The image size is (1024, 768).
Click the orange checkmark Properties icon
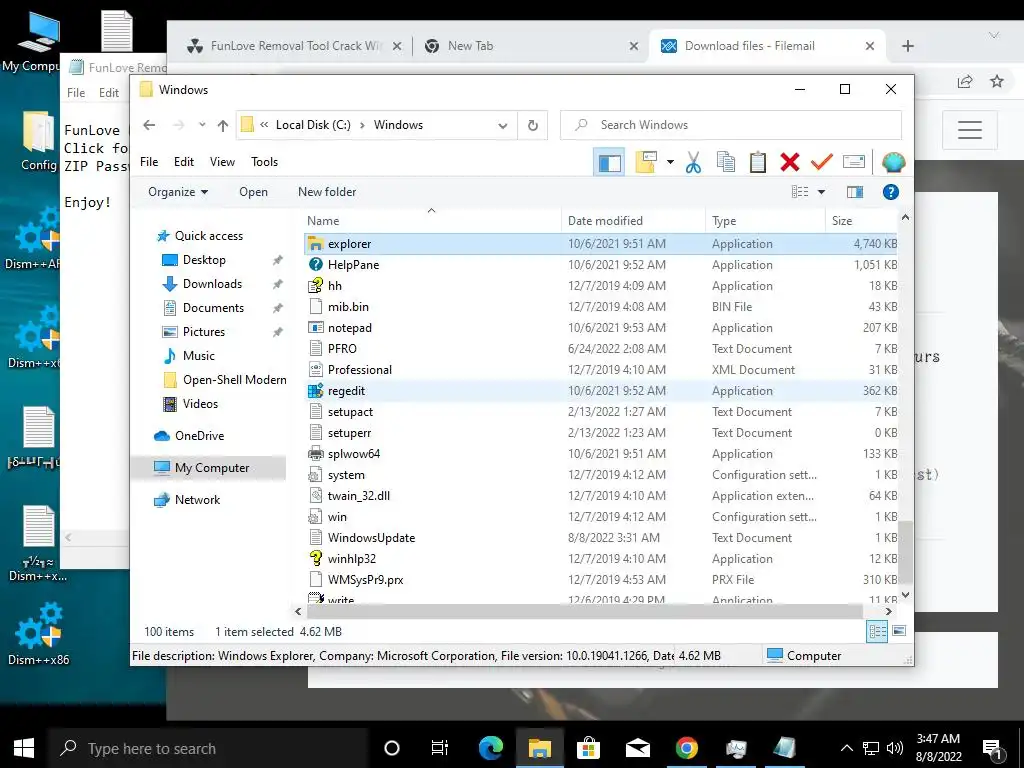(822, 163)
